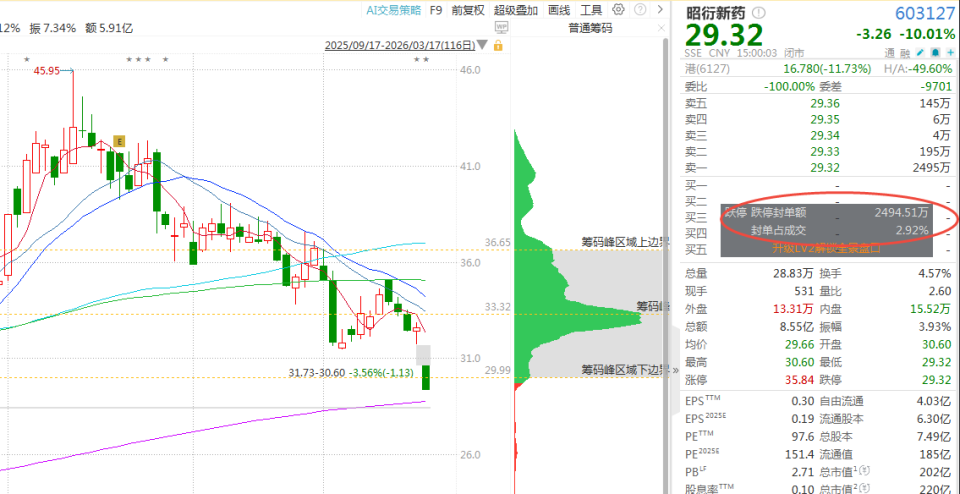
Task: Click the 卖一 volume 2495万
Action: 930,168
